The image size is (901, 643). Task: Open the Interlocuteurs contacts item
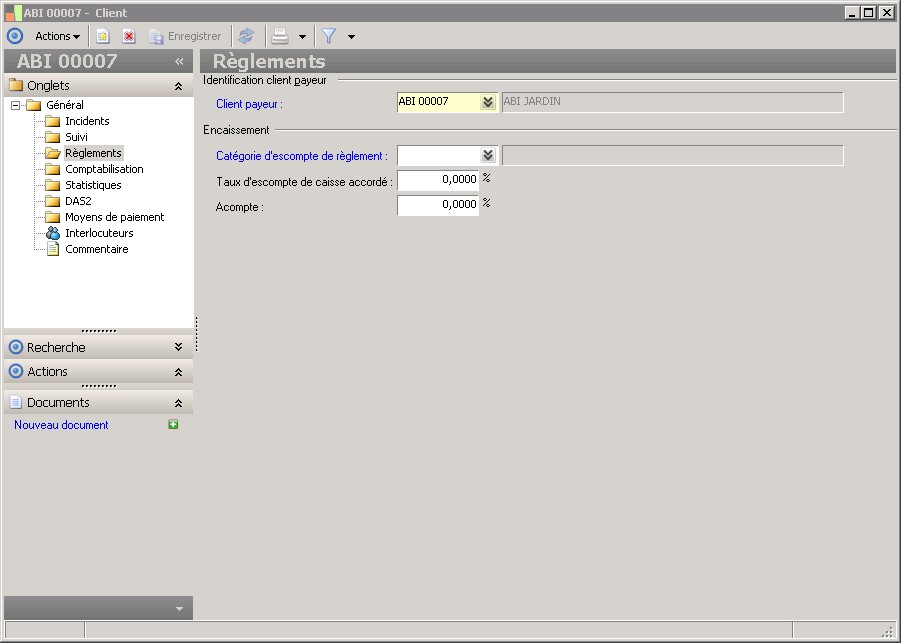coord(98,233)
